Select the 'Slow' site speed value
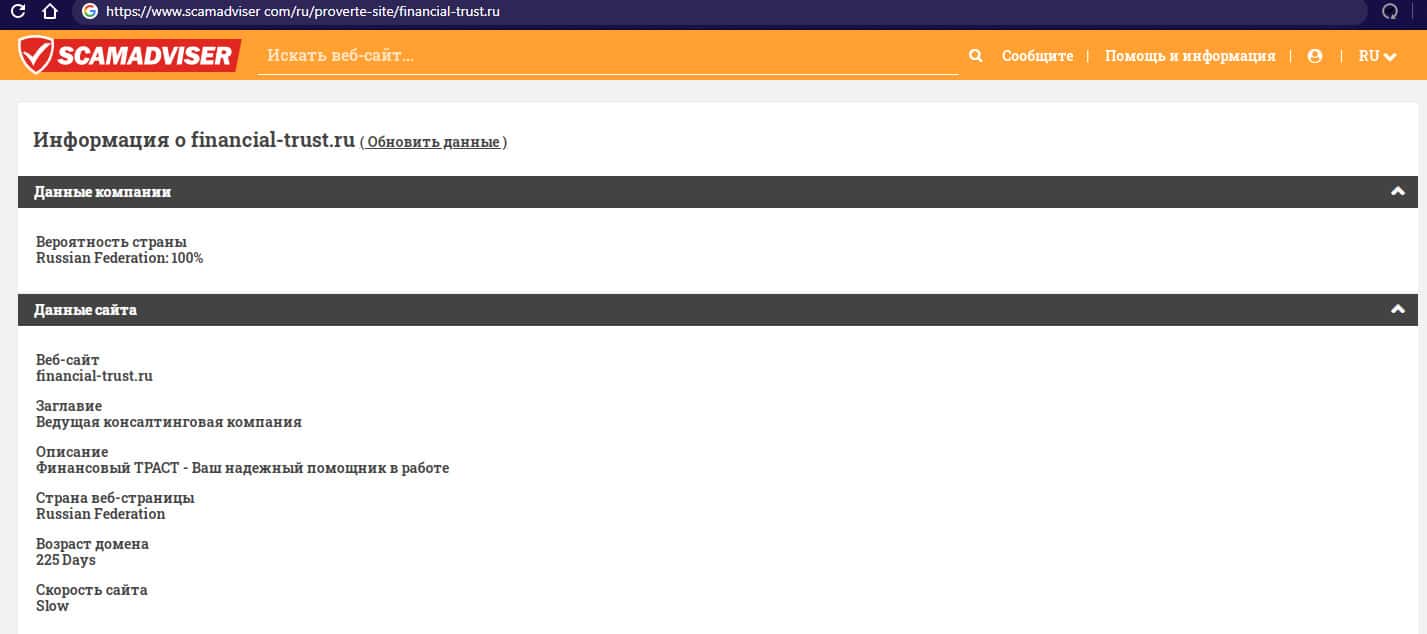The image size is (1427, 634). (x=53, y=606)
